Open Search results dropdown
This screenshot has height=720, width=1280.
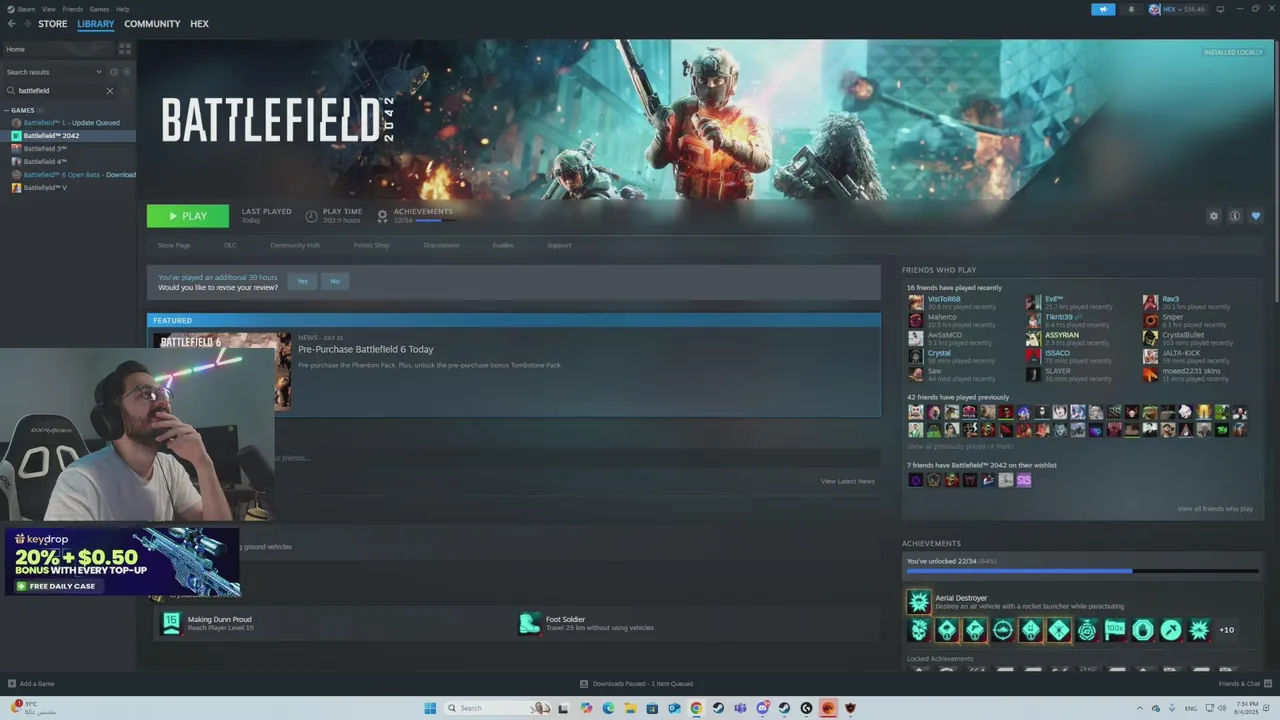(x=54, y=72)
